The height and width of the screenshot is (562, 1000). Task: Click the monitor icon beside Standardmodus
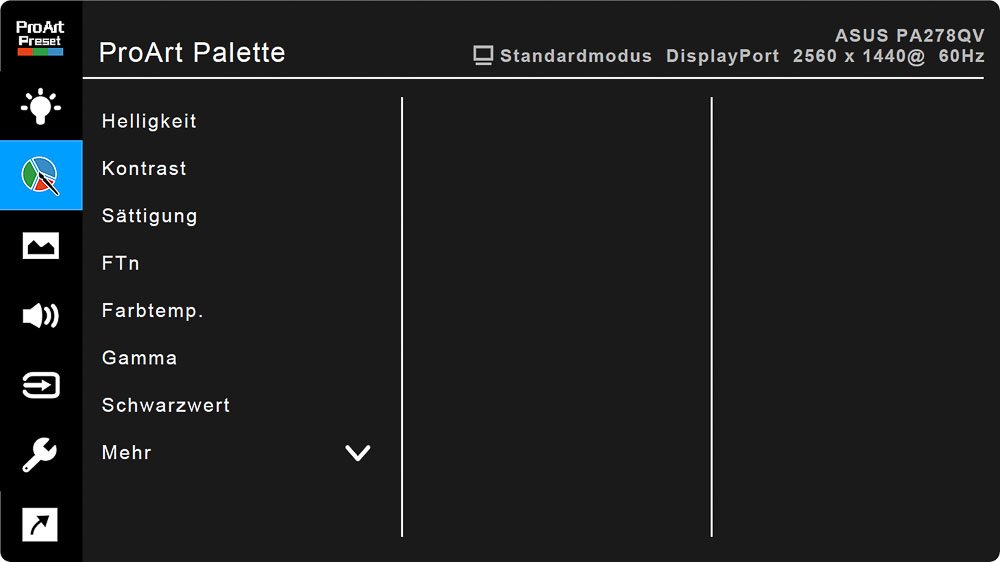coord(484,56)
